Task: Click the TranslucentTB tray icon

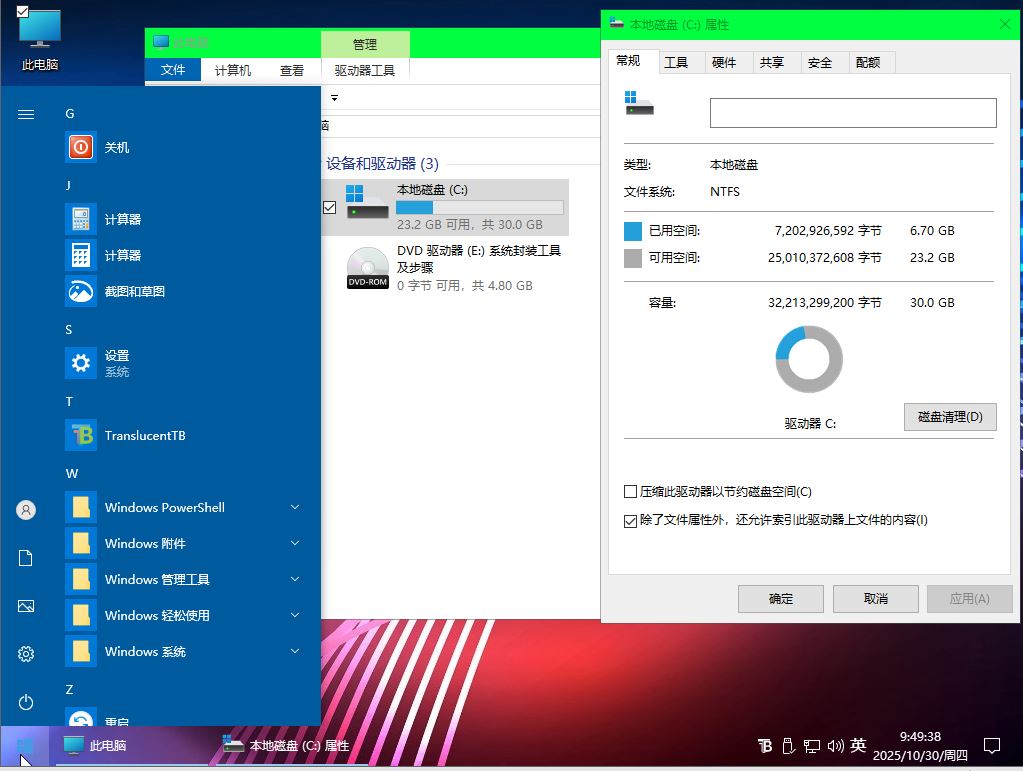Action: pos(765,746)
